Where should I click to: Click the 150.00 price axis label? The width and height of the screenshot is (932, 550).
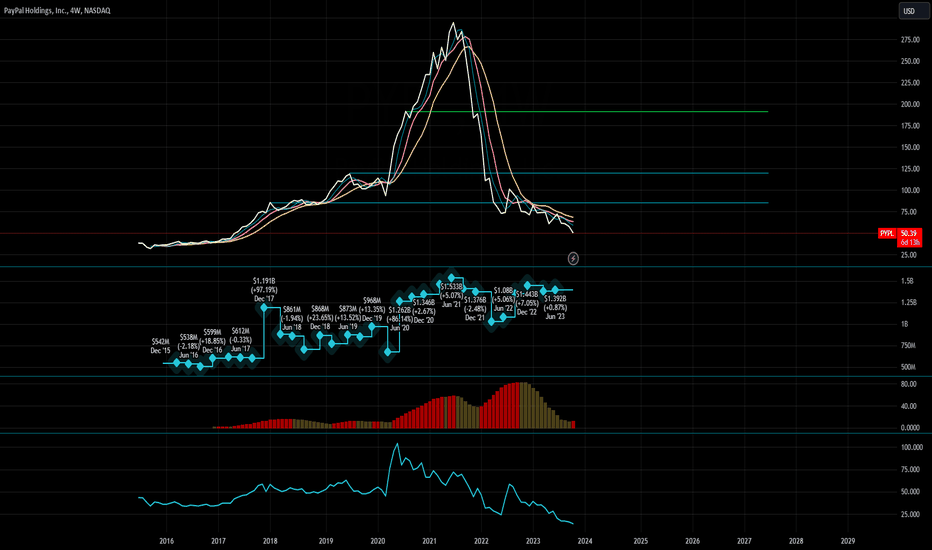point(910,147)
